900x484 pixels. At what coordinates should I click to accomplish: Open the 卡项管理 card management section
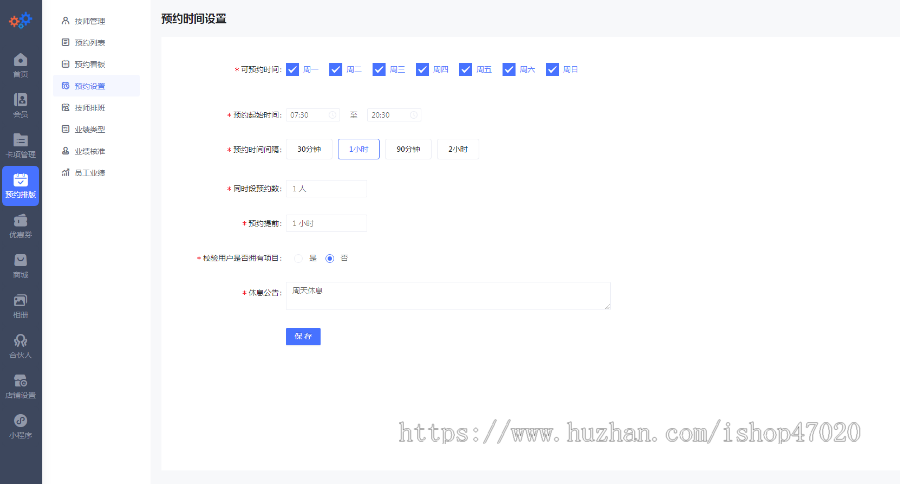[x=21, y=146]
